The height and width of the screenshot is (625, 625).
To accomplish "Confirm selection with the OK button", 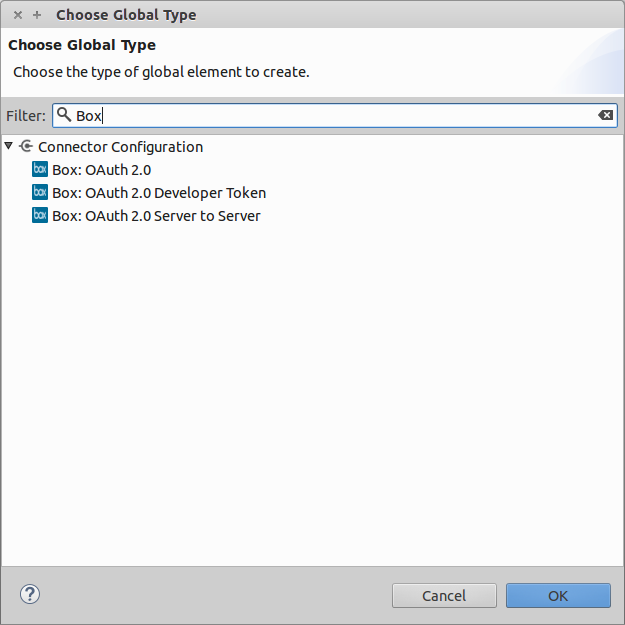I will click(x=558, y=596).
